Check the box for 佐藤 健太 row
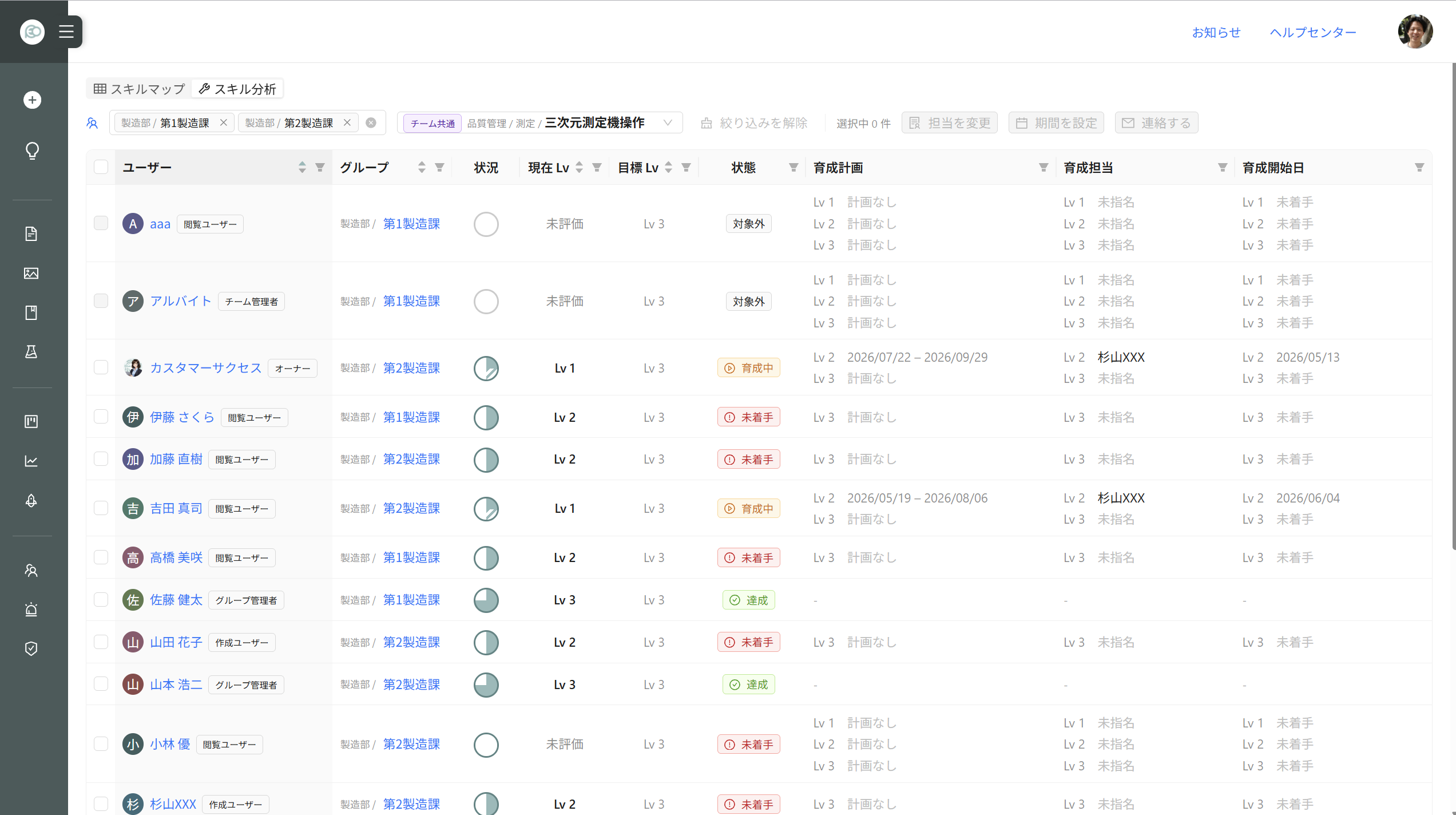The height and width of the screenshot is (815, 1456). tap(101, 599)
